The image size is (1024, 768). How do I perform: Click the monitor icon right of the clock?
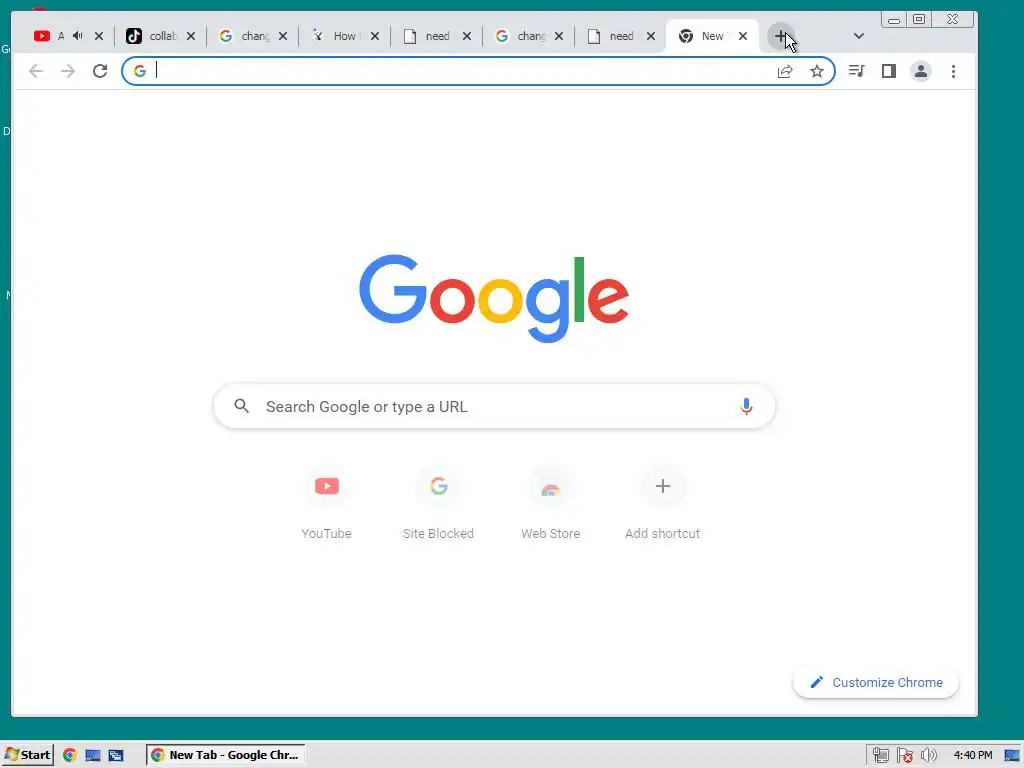(x=1012, y=756)
